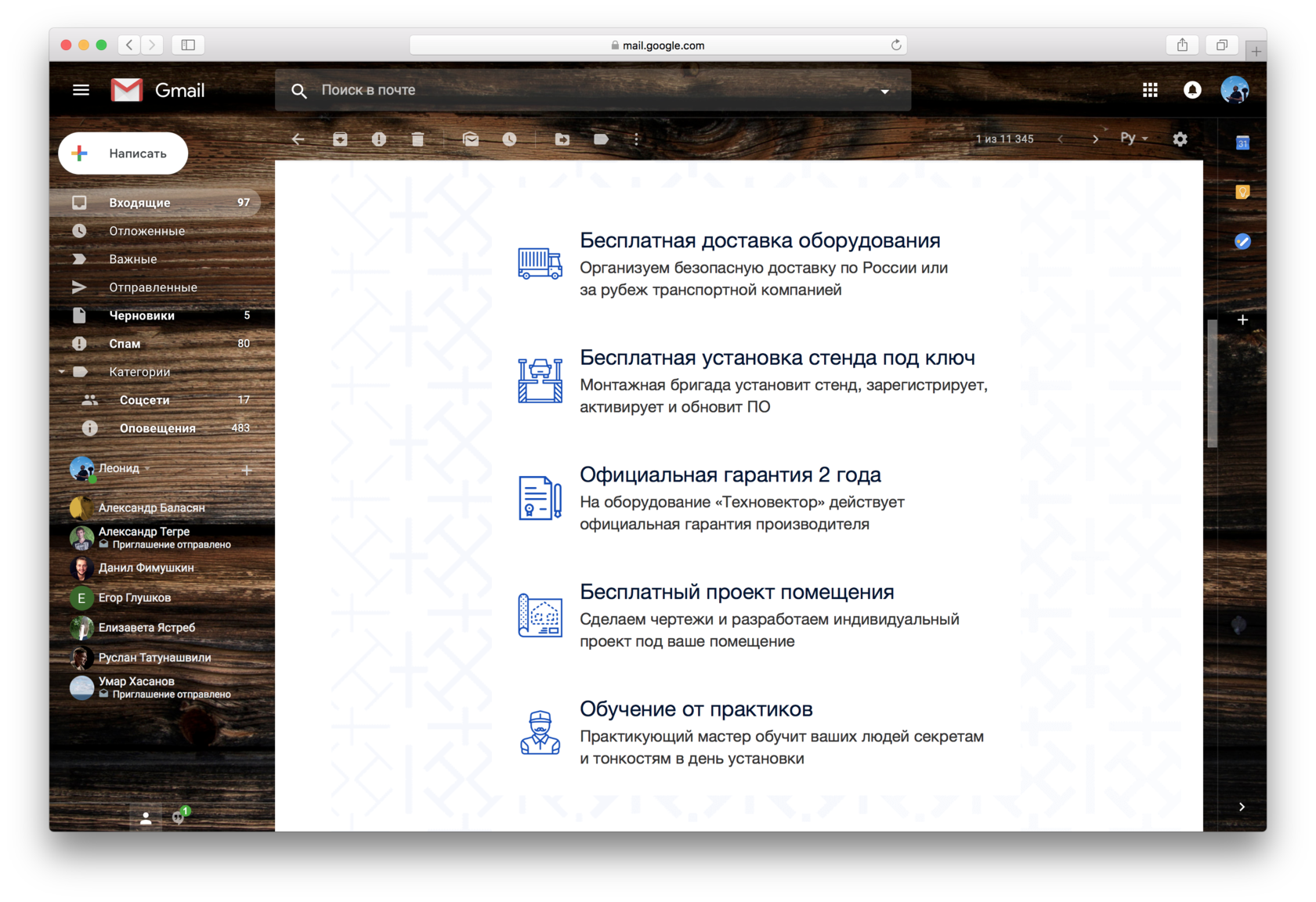
Task: Delete this email with trash icon
Action: point(418,139)
